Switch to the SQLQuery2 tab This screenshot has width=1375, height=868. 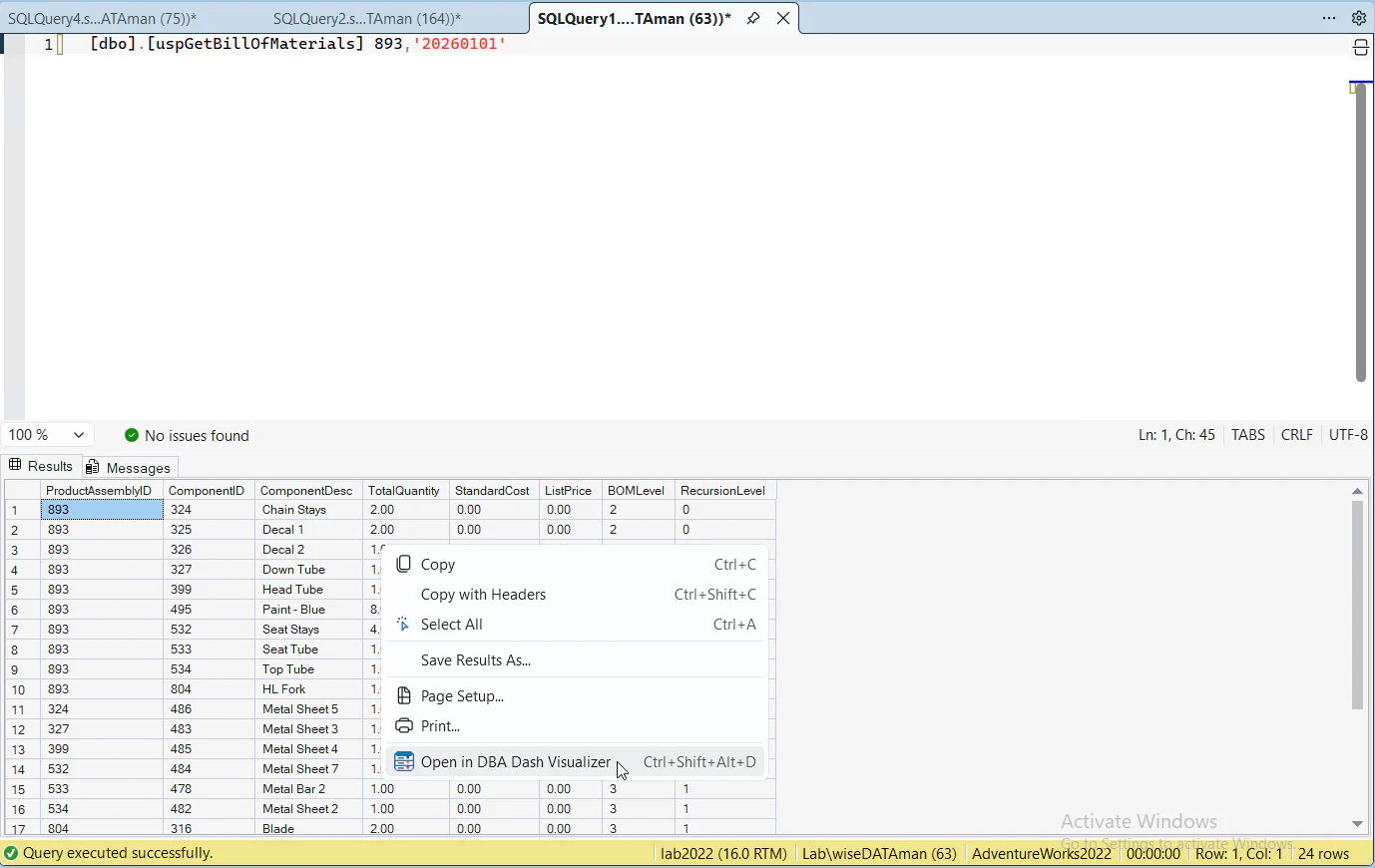(367, 18)
